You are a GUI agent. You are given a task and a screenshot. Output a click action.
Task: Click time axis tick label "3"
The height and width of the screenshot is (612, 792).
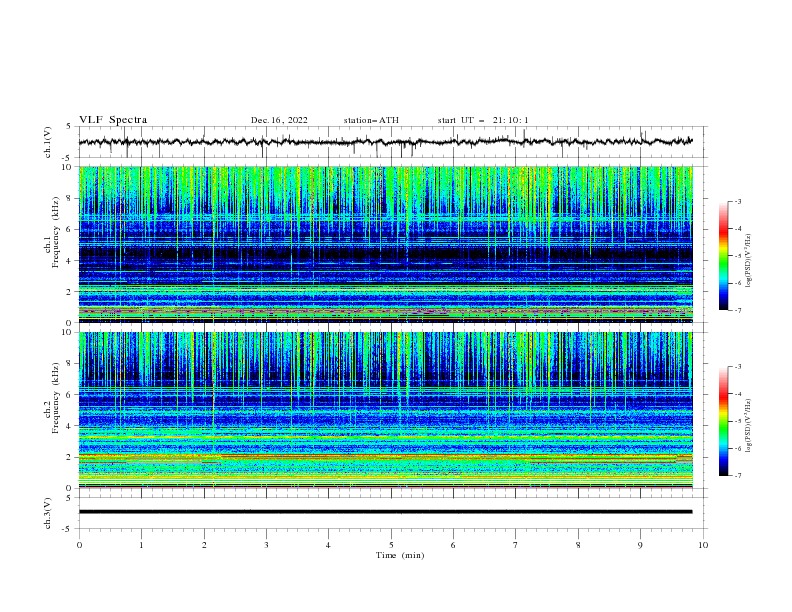tap(266, 545)
